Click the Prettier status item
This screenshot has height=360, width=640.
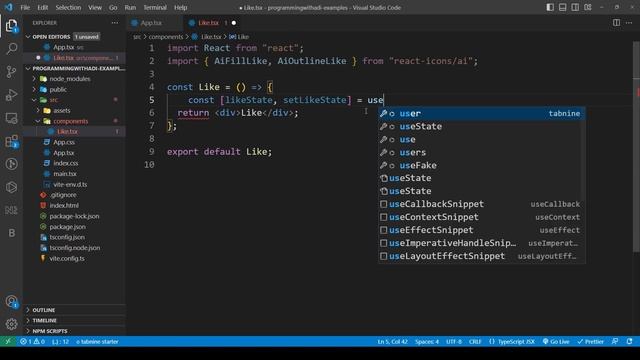pyautogui.click(x=590, y=342)
